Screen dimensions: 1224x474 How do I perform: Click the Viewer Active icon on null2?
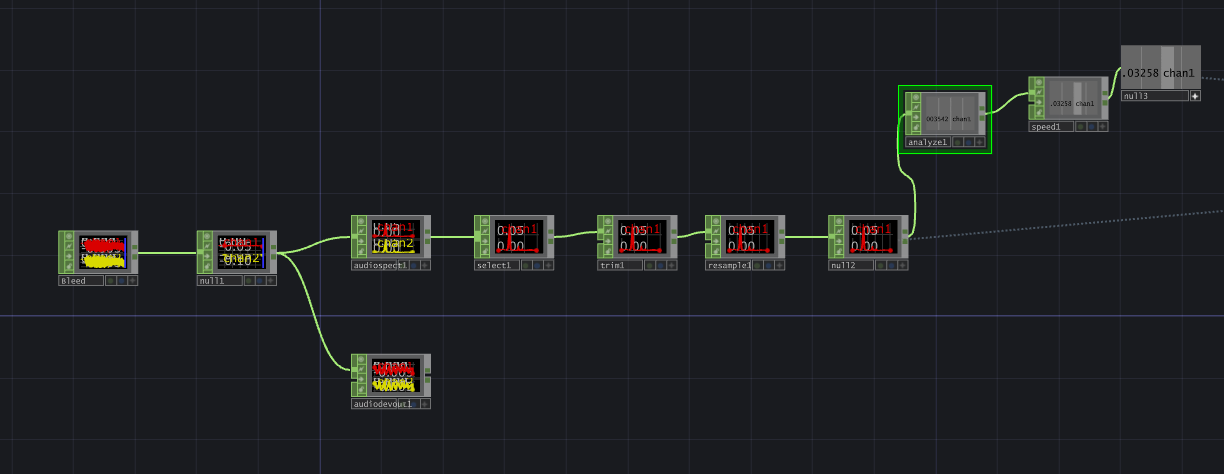click(901, 265)
